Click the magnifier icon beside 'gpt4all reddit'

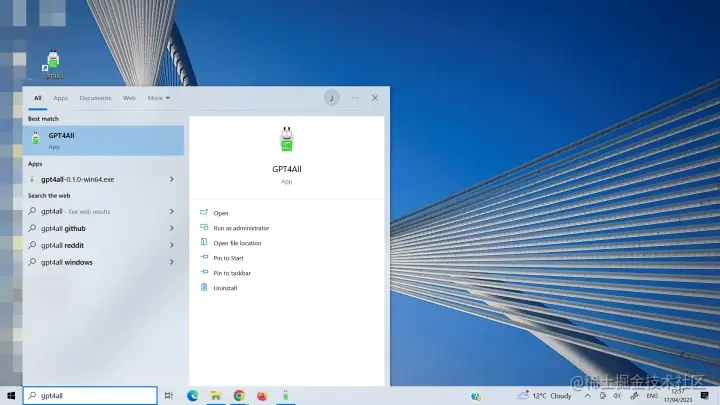click(x=32, y=245)
